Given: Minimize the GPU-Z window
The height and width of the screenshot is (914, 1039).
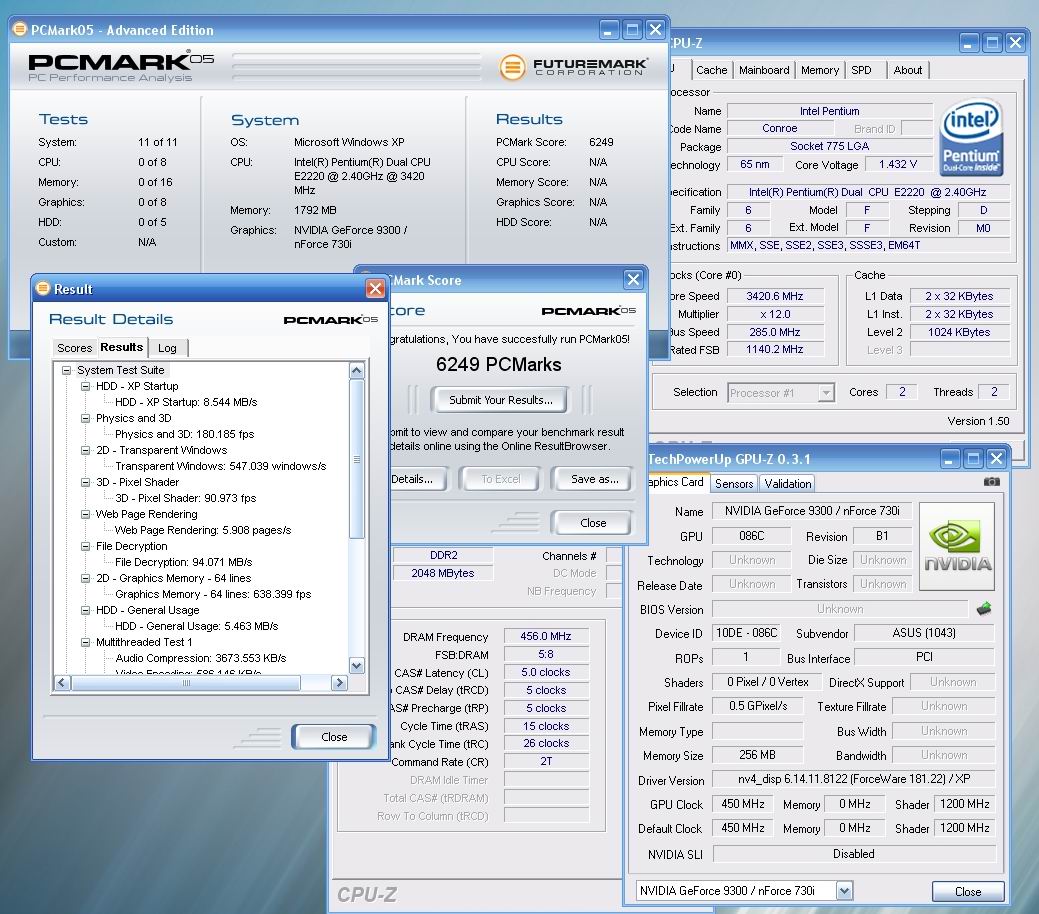Looking at the screenshot, I should pos(950,459).
